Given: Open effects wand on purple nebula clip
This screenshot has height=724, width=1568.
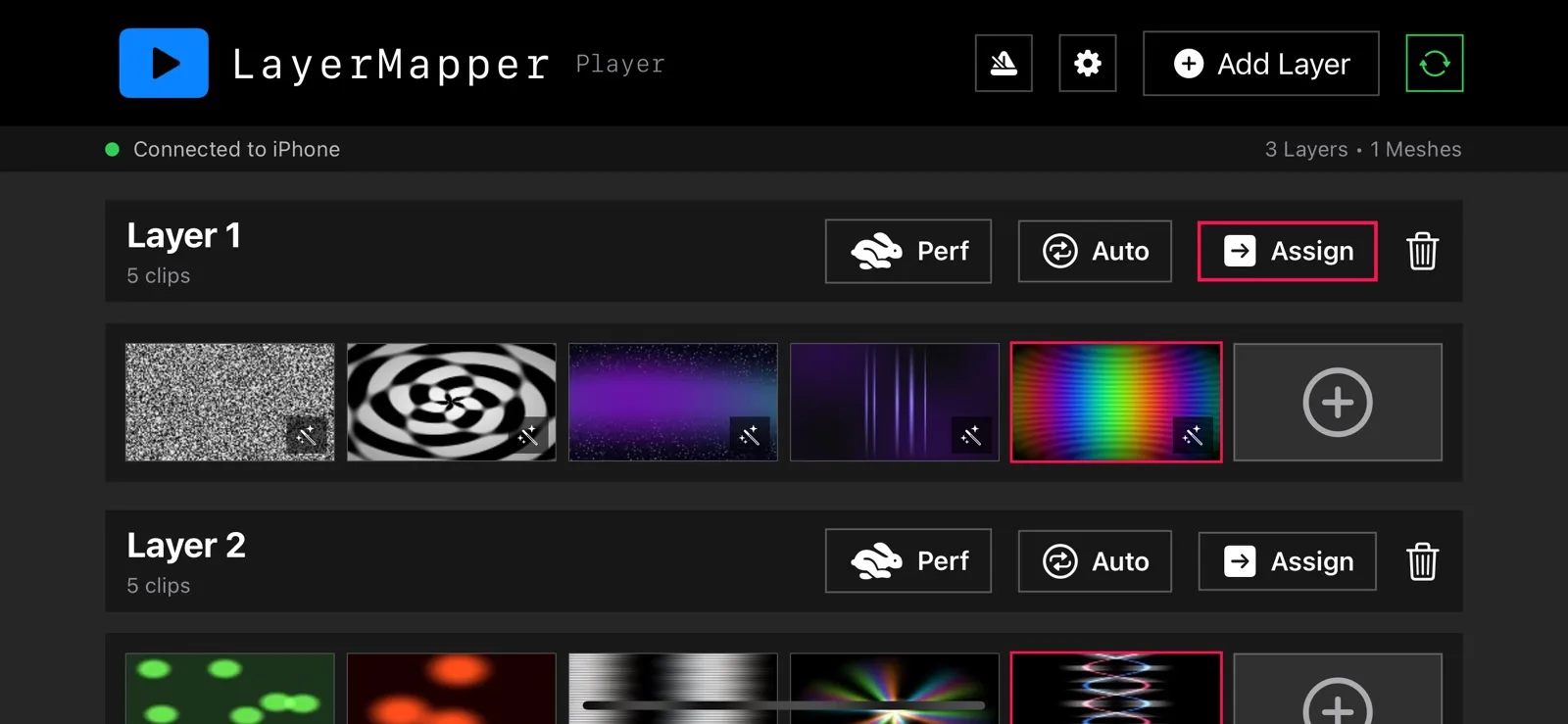Looking at the screenshot, I should click(x=750, y=435).
